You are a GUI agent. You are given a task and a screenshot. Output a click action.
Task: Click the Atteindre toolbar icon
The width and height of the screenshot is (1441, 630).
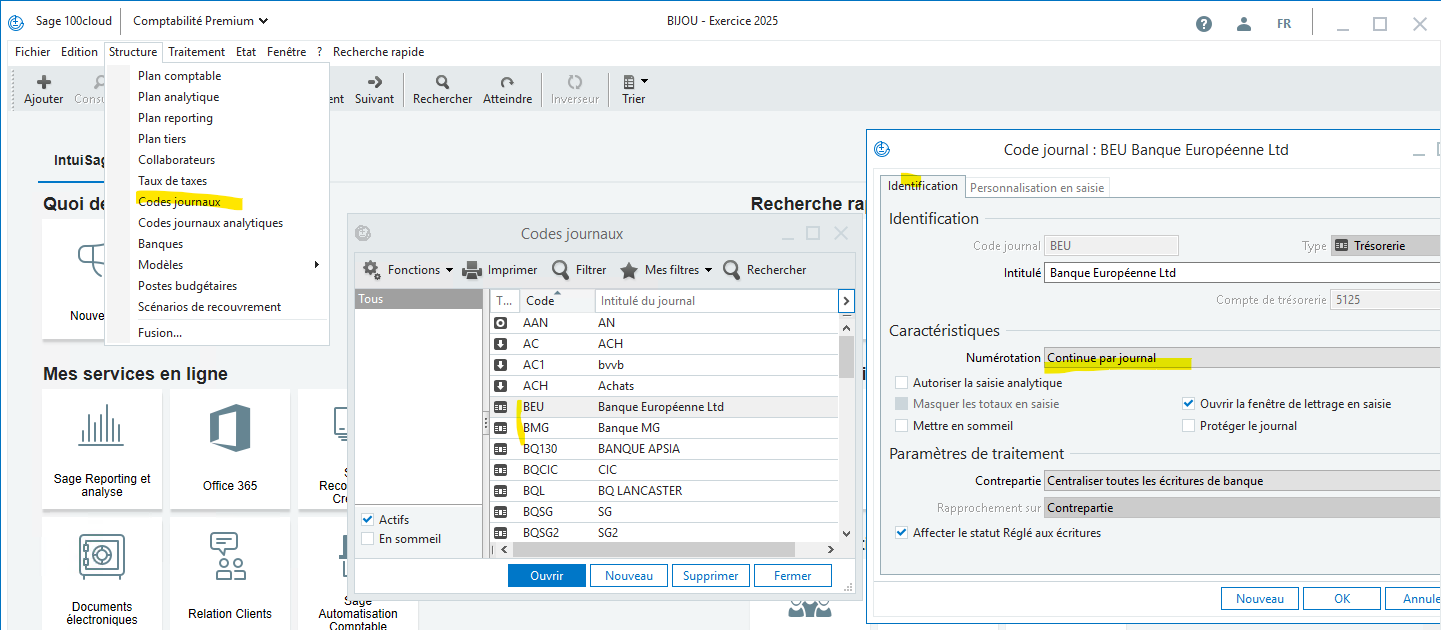click(507, 82)
